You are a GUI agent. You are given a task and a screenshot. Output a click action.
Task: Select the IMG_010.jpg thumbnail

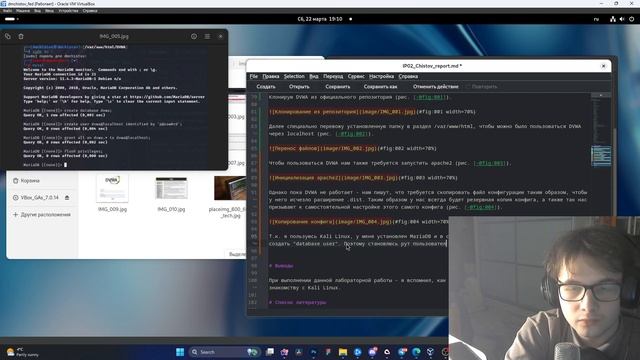coord(171,188)
